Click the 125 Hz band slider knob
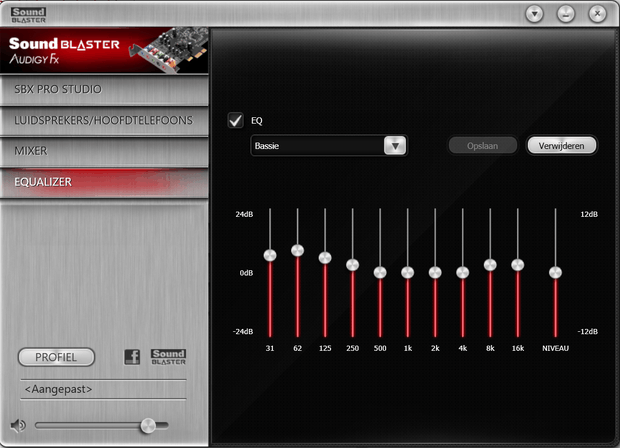This screenshot has height=448, width=620. click(x=325, y=258)
